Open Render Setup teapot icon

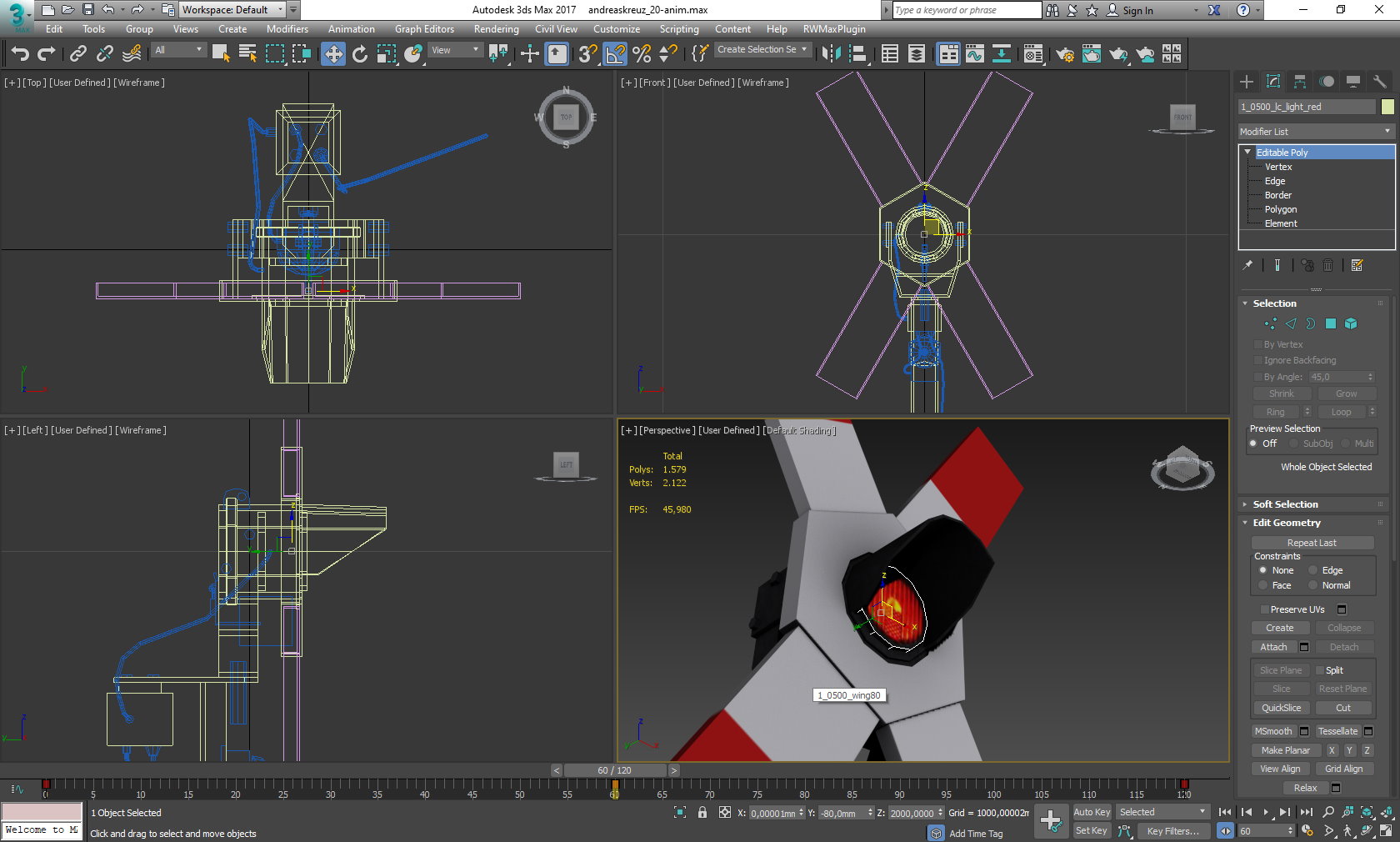coord(1064,54)
